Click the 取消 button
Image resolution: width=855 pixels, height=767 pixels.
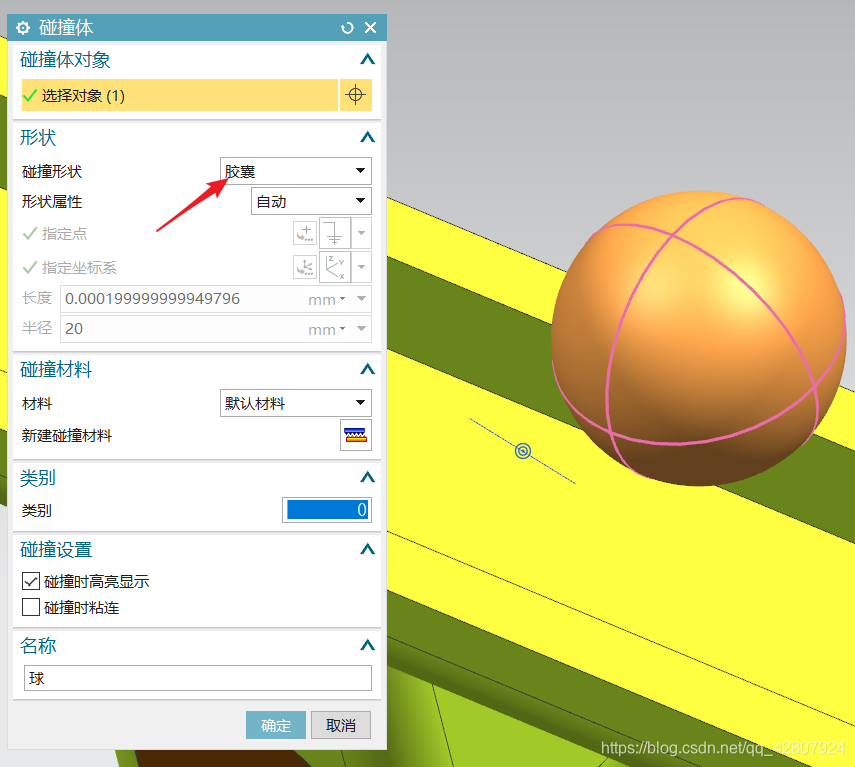tap(340, 726)
